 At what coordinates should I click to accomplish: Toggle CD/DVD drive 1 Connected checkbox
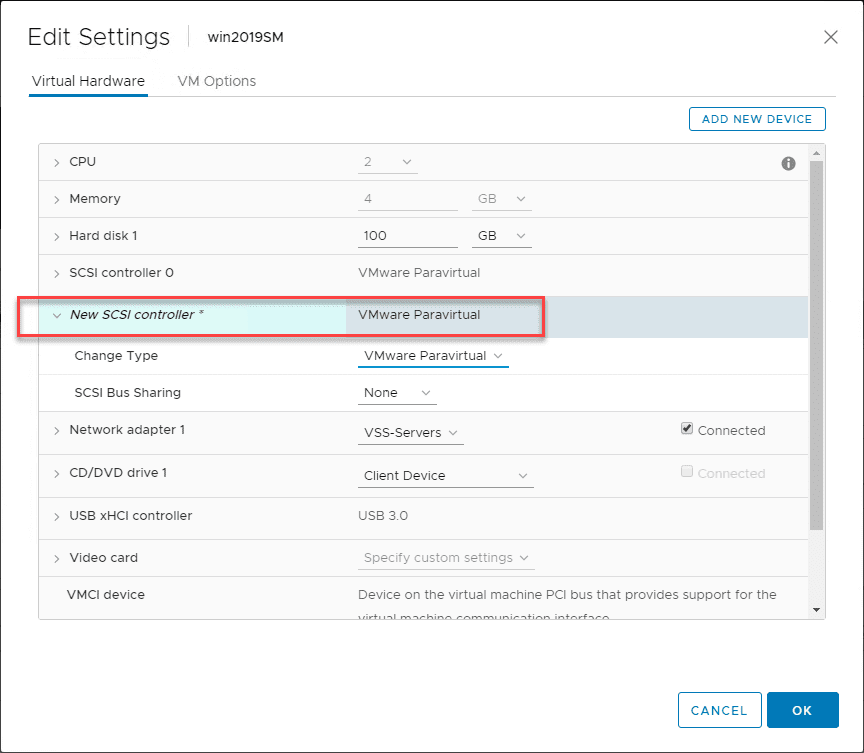click(x=687, y=472)
